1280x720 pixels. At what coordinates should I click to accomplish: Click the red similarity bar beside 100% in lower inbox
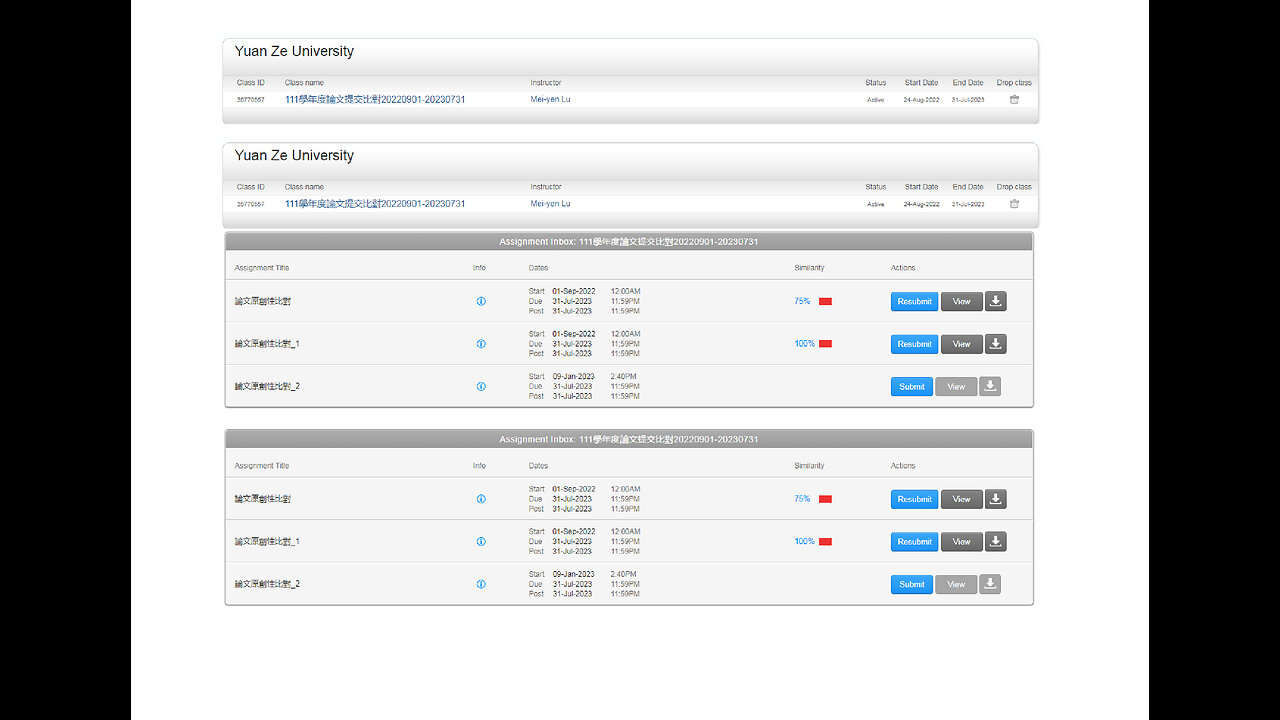coord(826,542)
